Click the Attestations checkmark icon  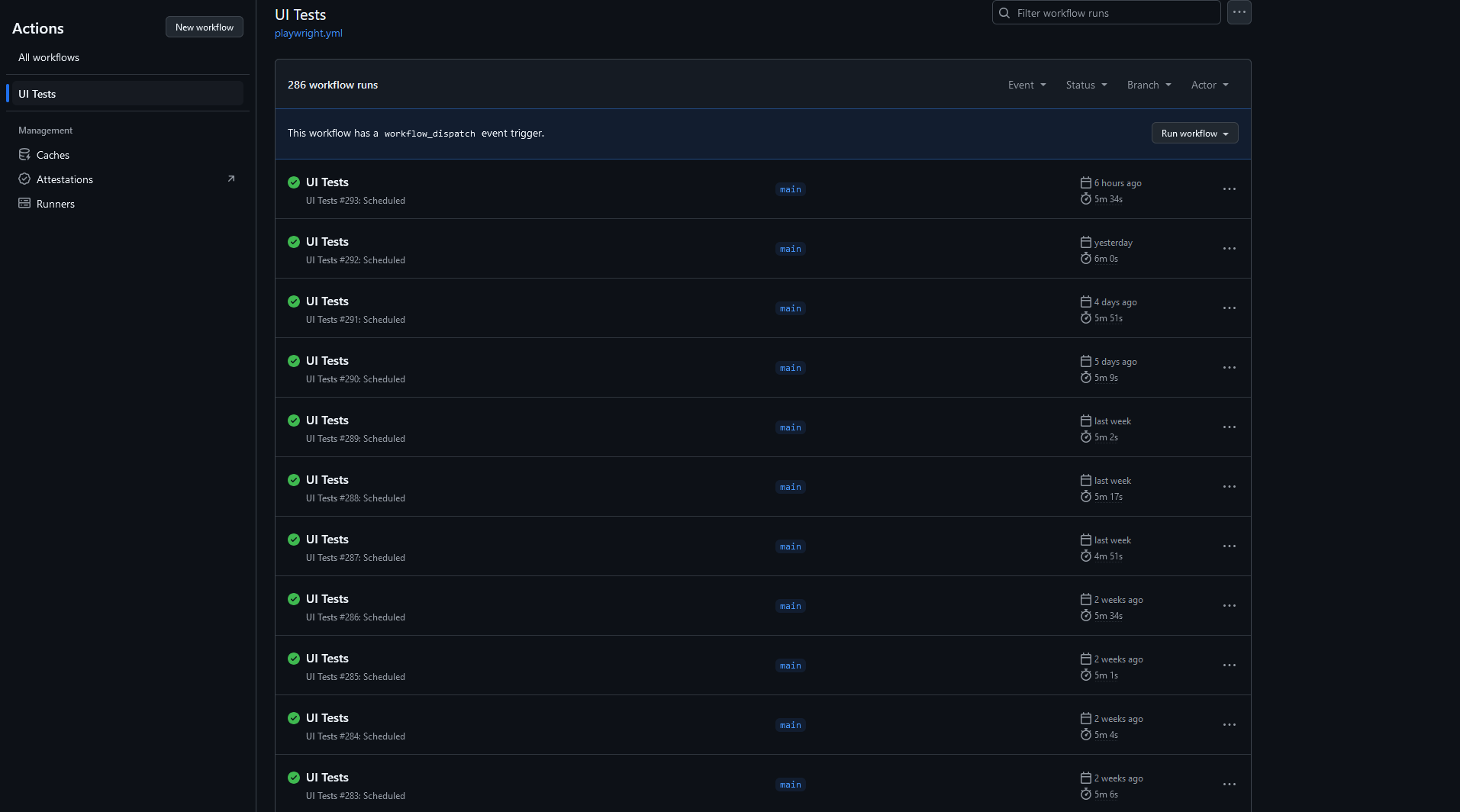click(x=24, y=179)
